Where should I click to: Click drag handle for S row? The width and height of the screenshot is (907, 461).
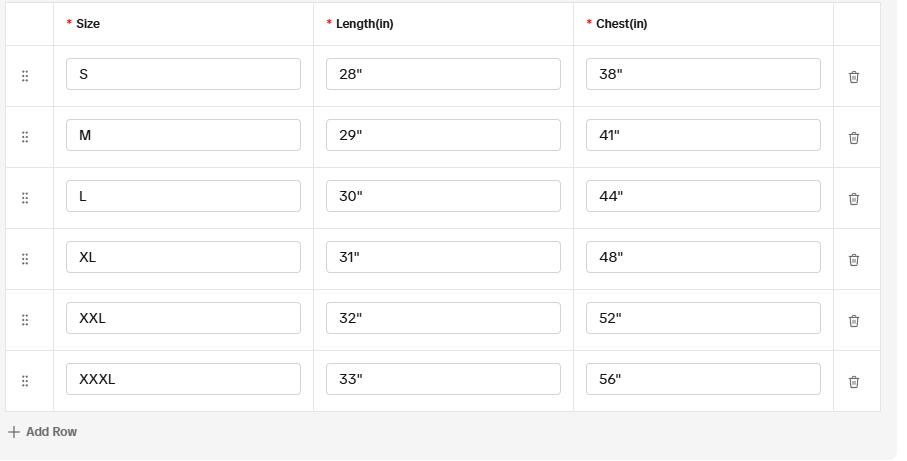(x=25, y=76)
